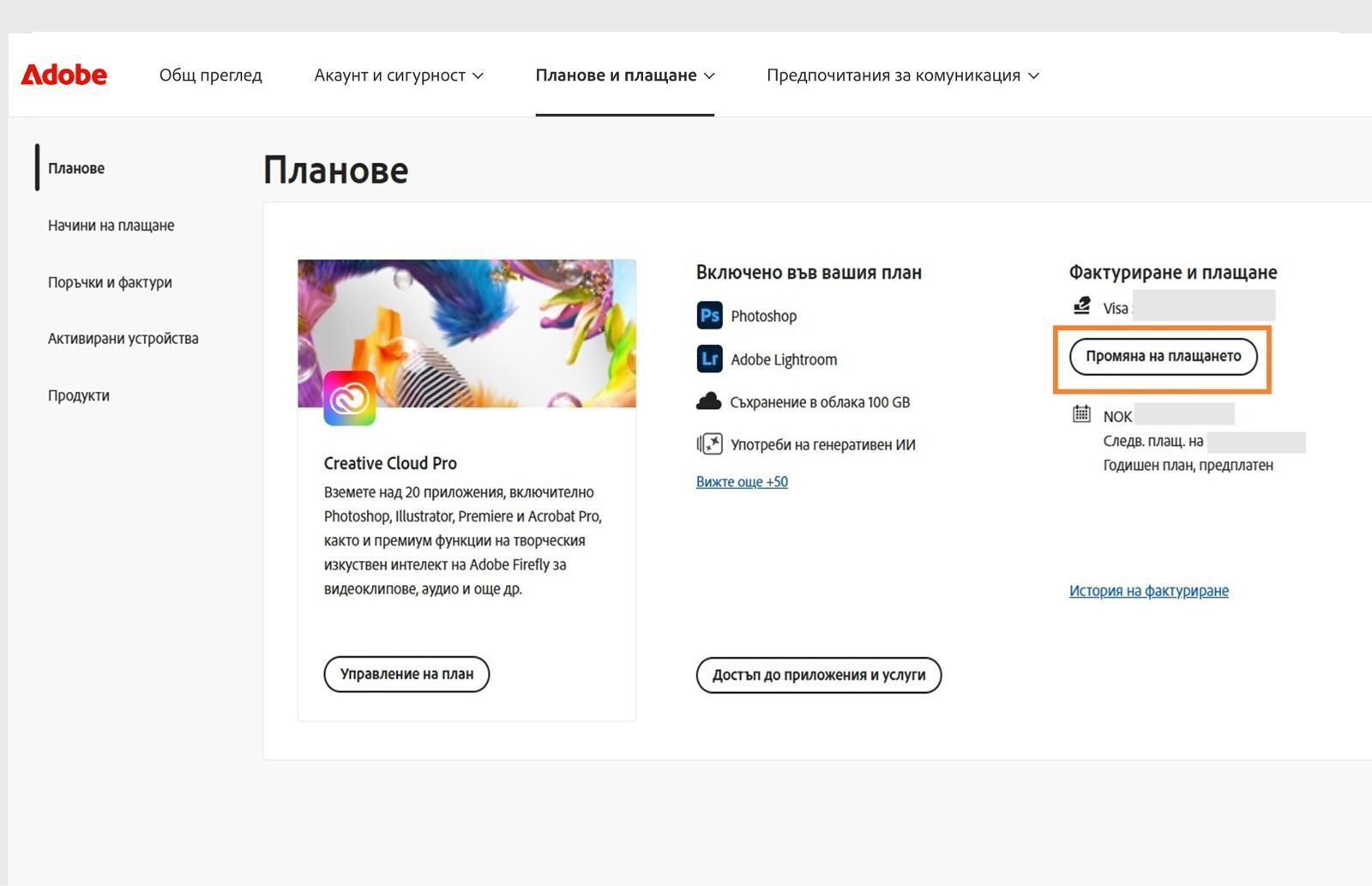Open Поръчки и фактури section

110,282
